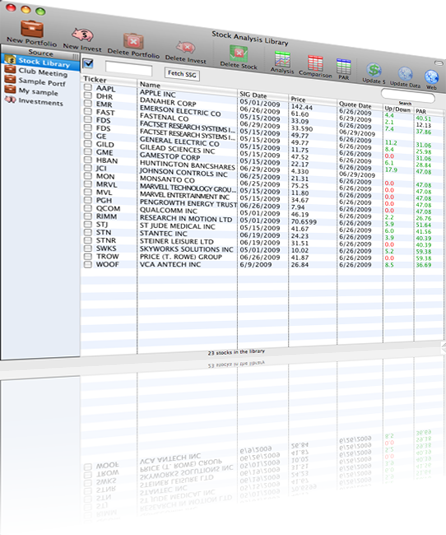Check the DHR row checkbox
446x535 pixels.
(88, 95)
